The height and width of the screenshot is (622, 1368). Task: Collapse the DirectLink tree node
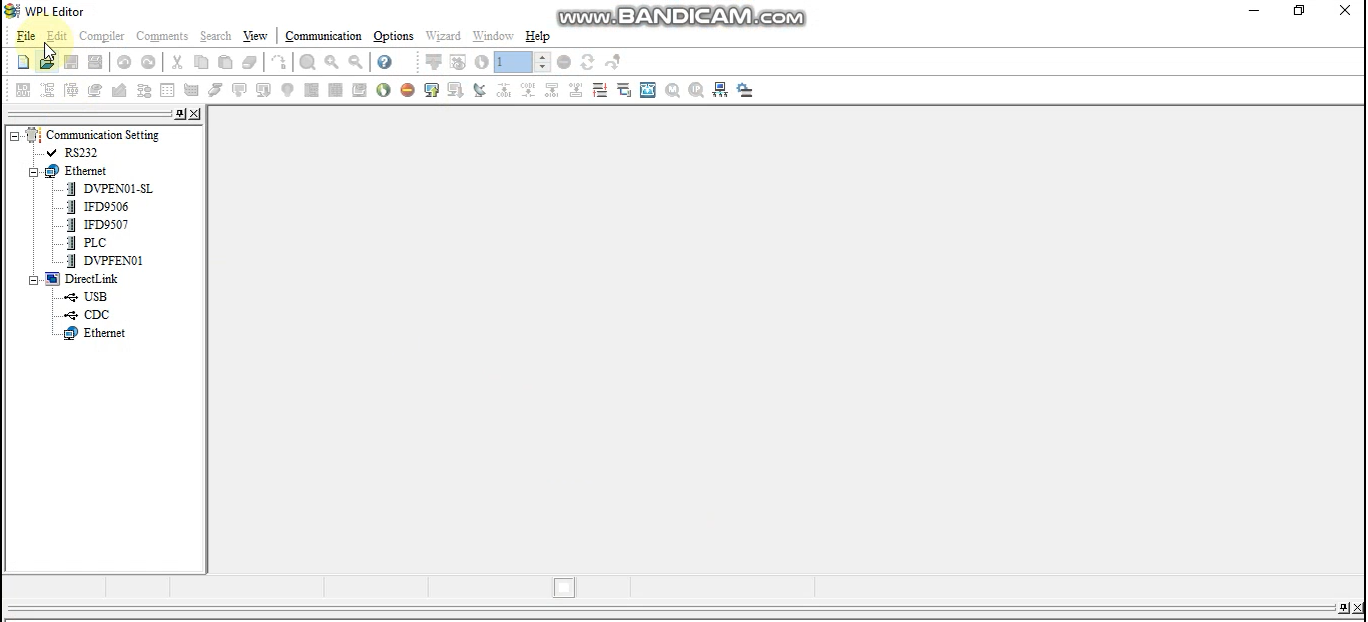point(33,279)
